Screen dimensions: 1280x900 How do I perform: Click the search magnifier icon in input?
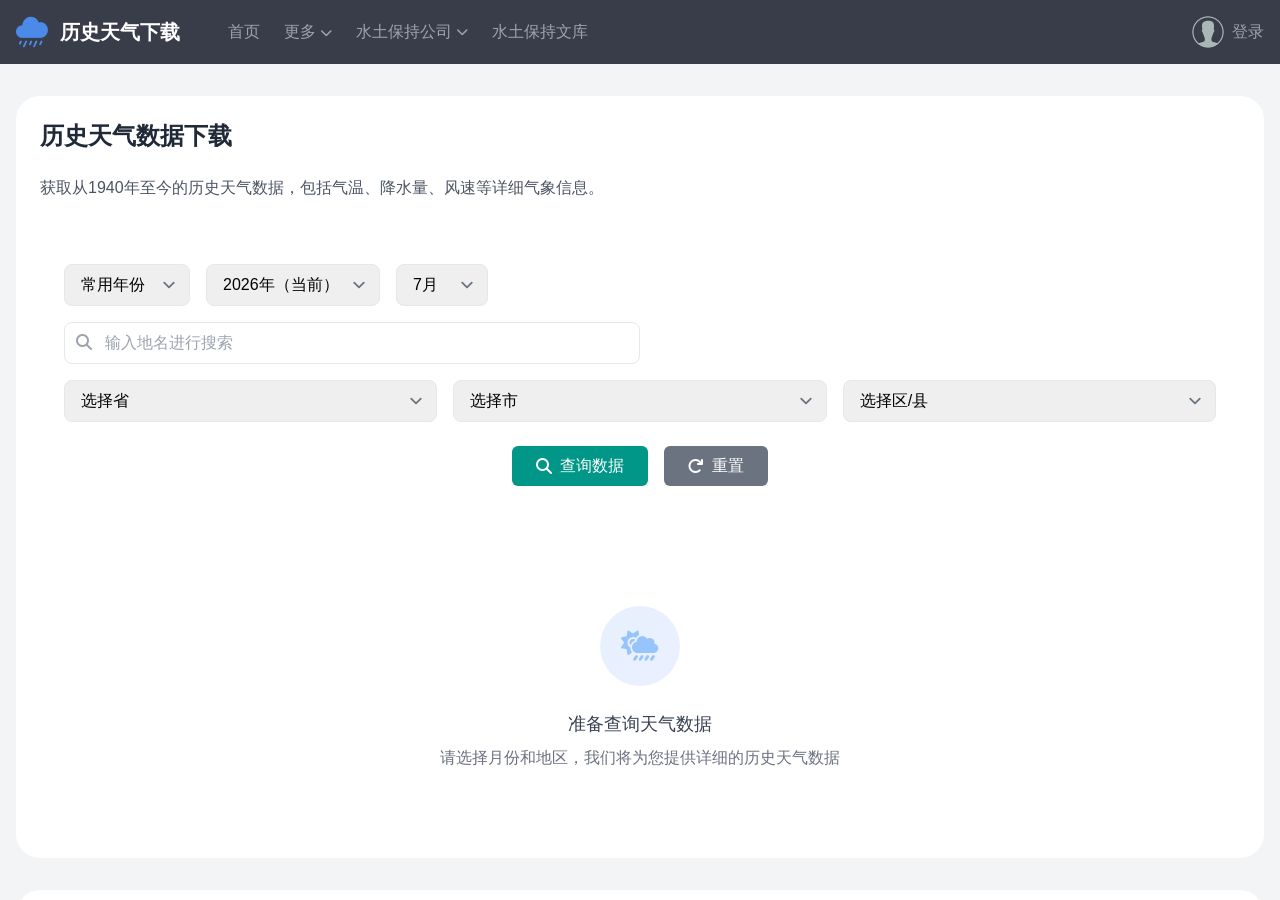84,342
